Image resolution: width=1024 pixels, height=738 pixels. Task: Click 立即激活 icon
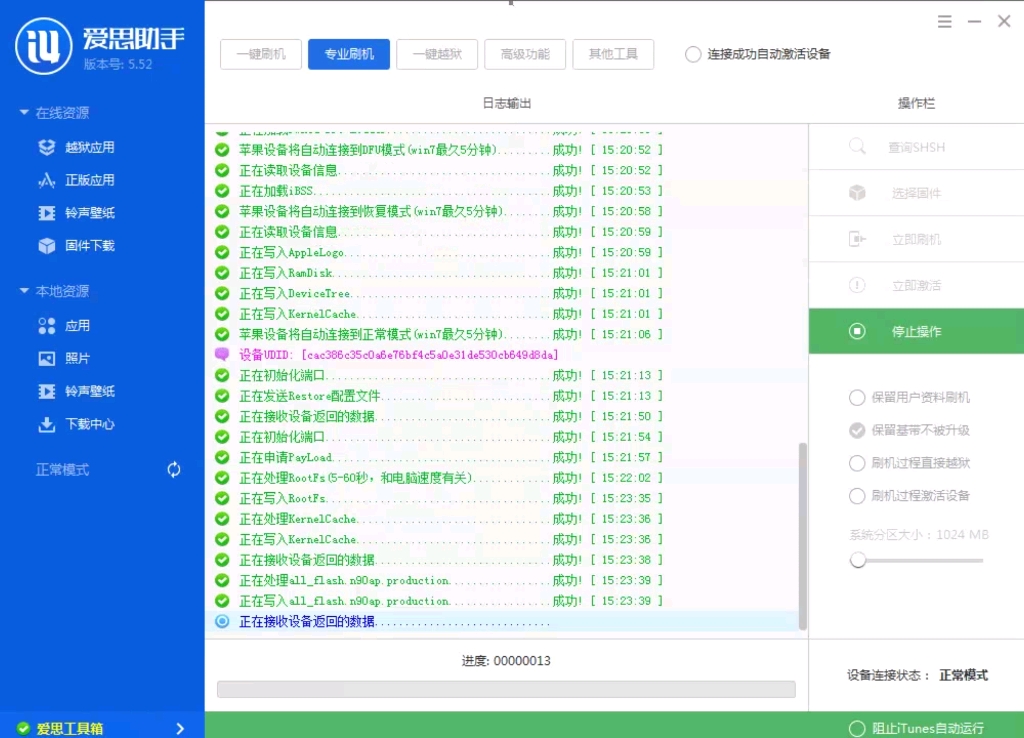coord(857,285)
